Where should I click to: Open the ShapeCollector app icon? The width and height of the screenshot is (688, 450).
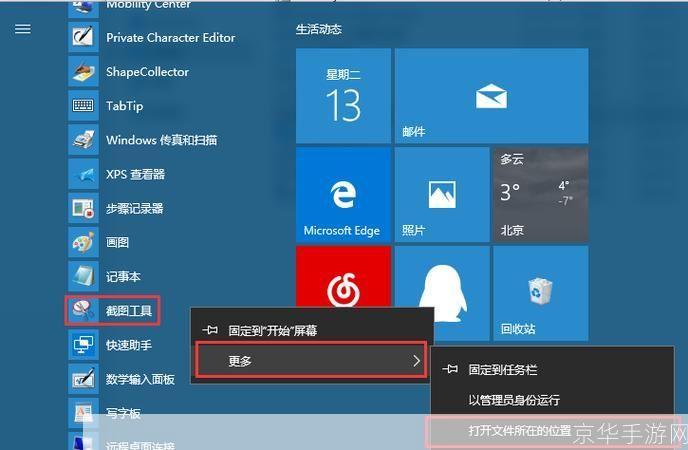tap(83, 71)
